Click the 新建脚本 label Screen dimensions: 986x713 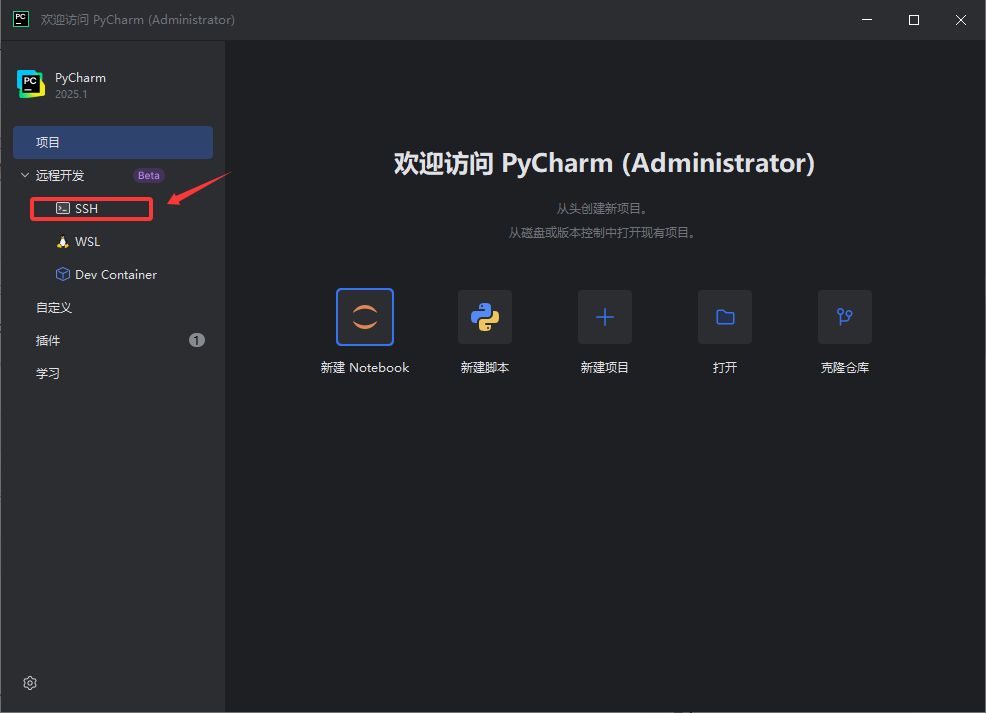485,368
